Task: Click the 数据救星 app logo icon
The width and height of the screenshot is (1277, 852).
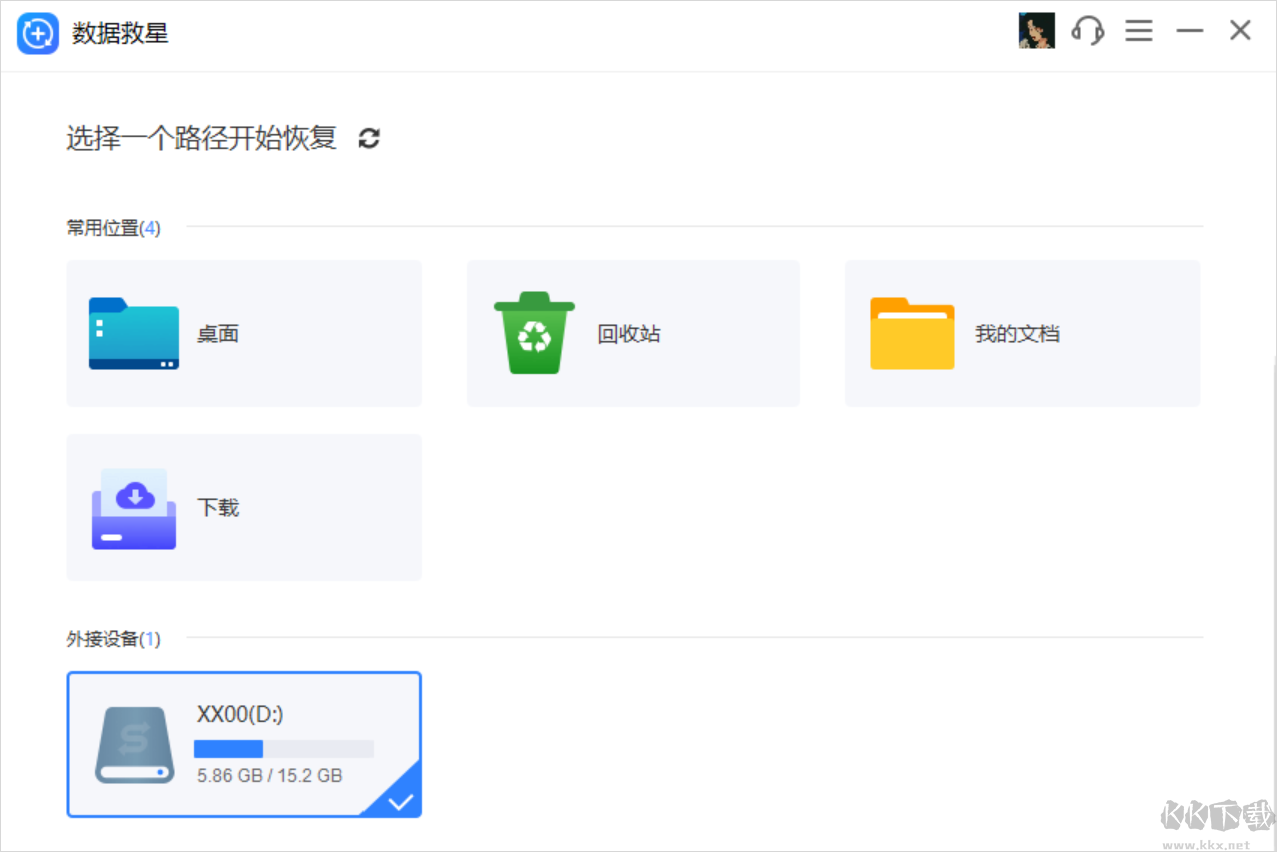Action: pos(37,32)
